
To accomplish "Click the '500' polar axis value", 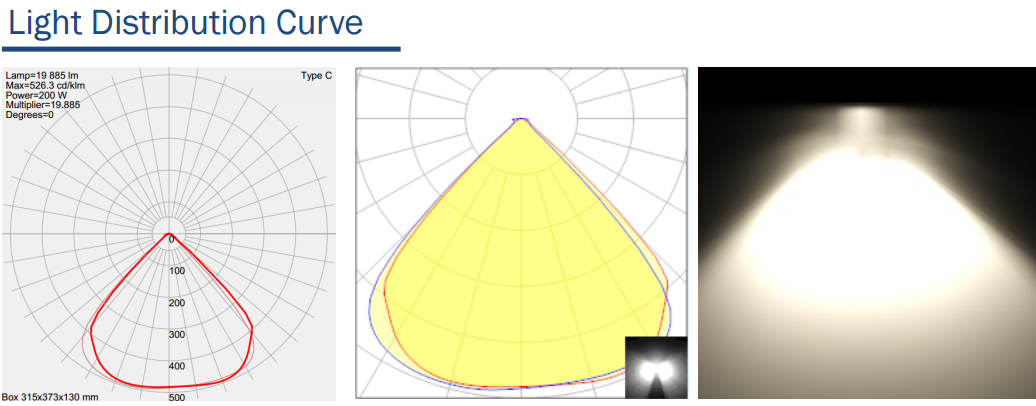I will click(176, 397).
